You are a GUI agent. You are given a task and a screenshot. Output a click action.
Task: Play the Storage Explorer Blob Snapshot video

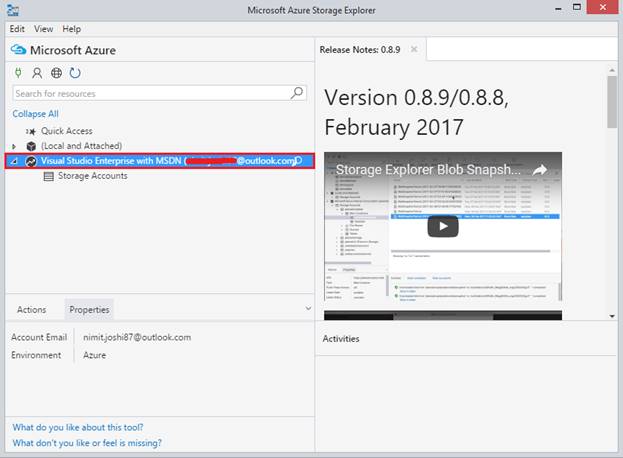[443, 226]
